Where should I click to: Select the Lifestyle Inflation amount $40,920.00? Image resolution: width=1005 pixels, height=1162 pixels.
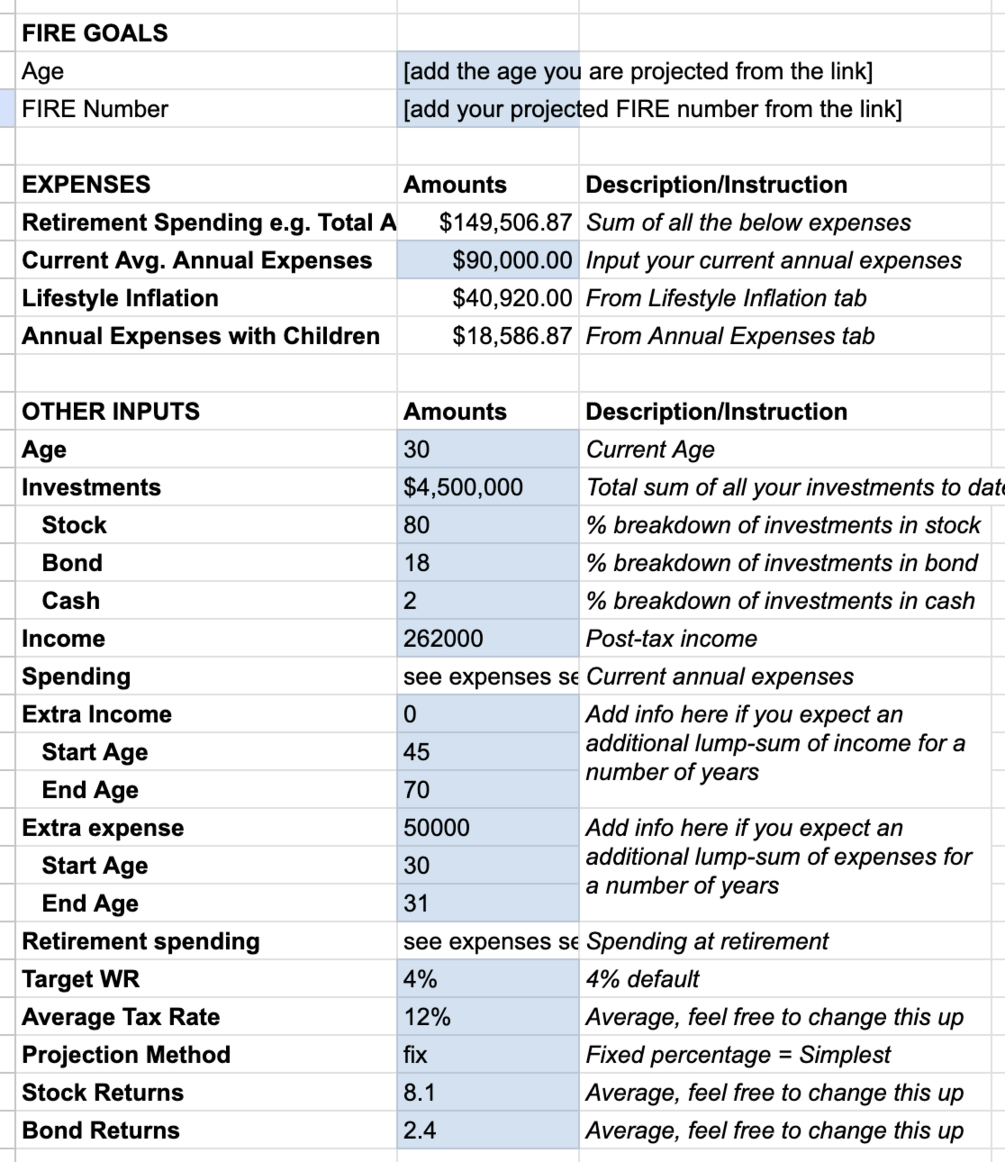point(488,298)
